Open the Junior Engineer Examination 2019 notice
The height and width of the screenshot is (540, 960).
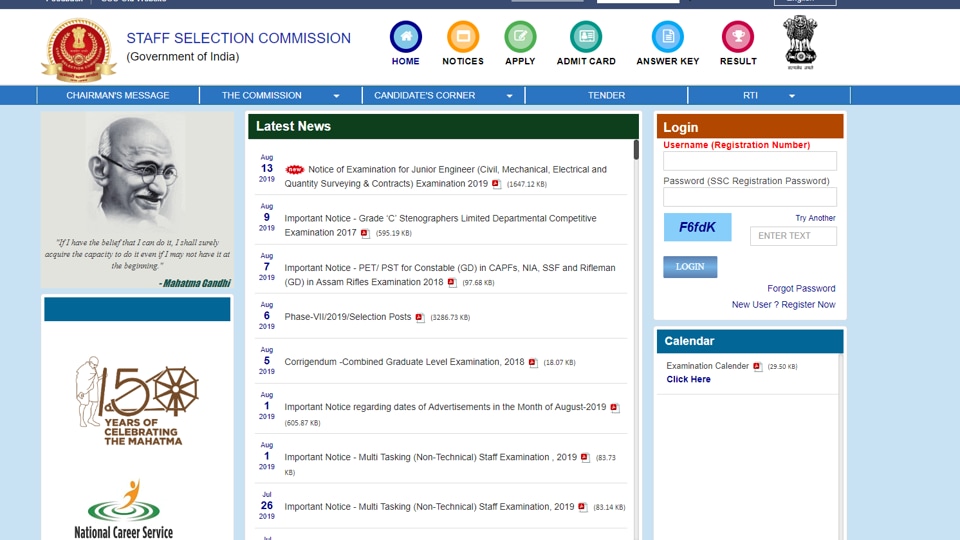click(x=446, y=176)
